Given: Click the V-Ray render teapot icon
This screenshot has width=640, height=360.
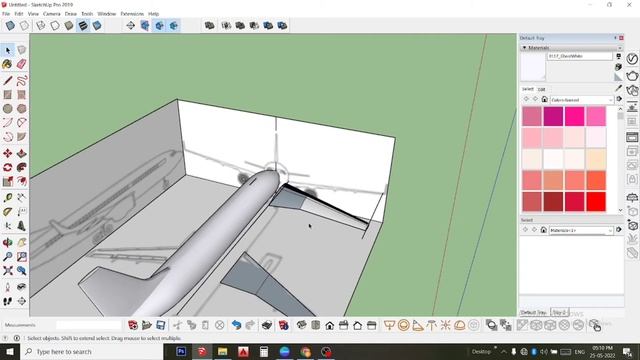Looking at the screenshot, I should pyautogui.click(x=632, y=76).
